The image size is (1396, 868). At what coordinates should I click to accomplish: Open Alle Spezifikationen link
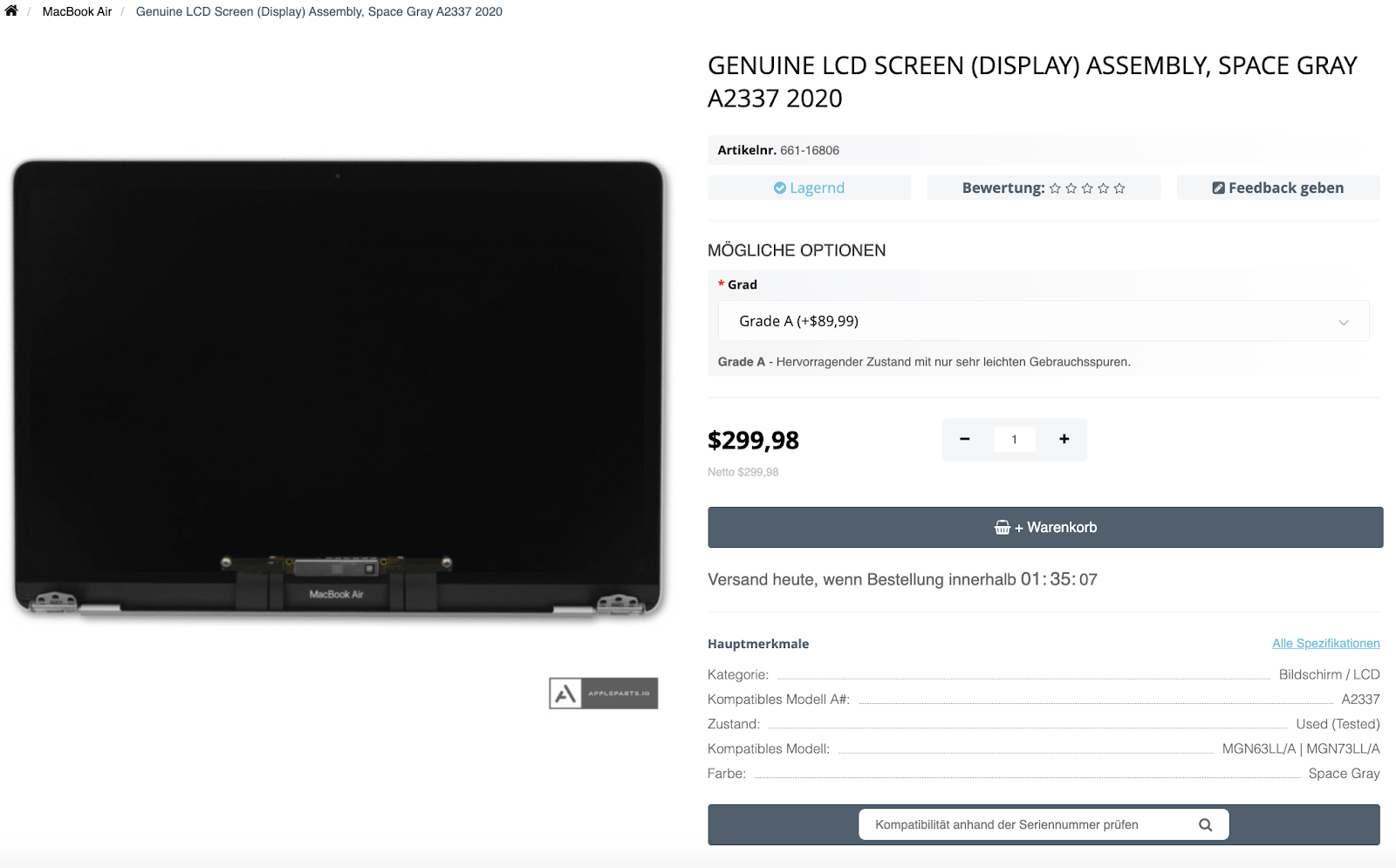point(1325,644)
